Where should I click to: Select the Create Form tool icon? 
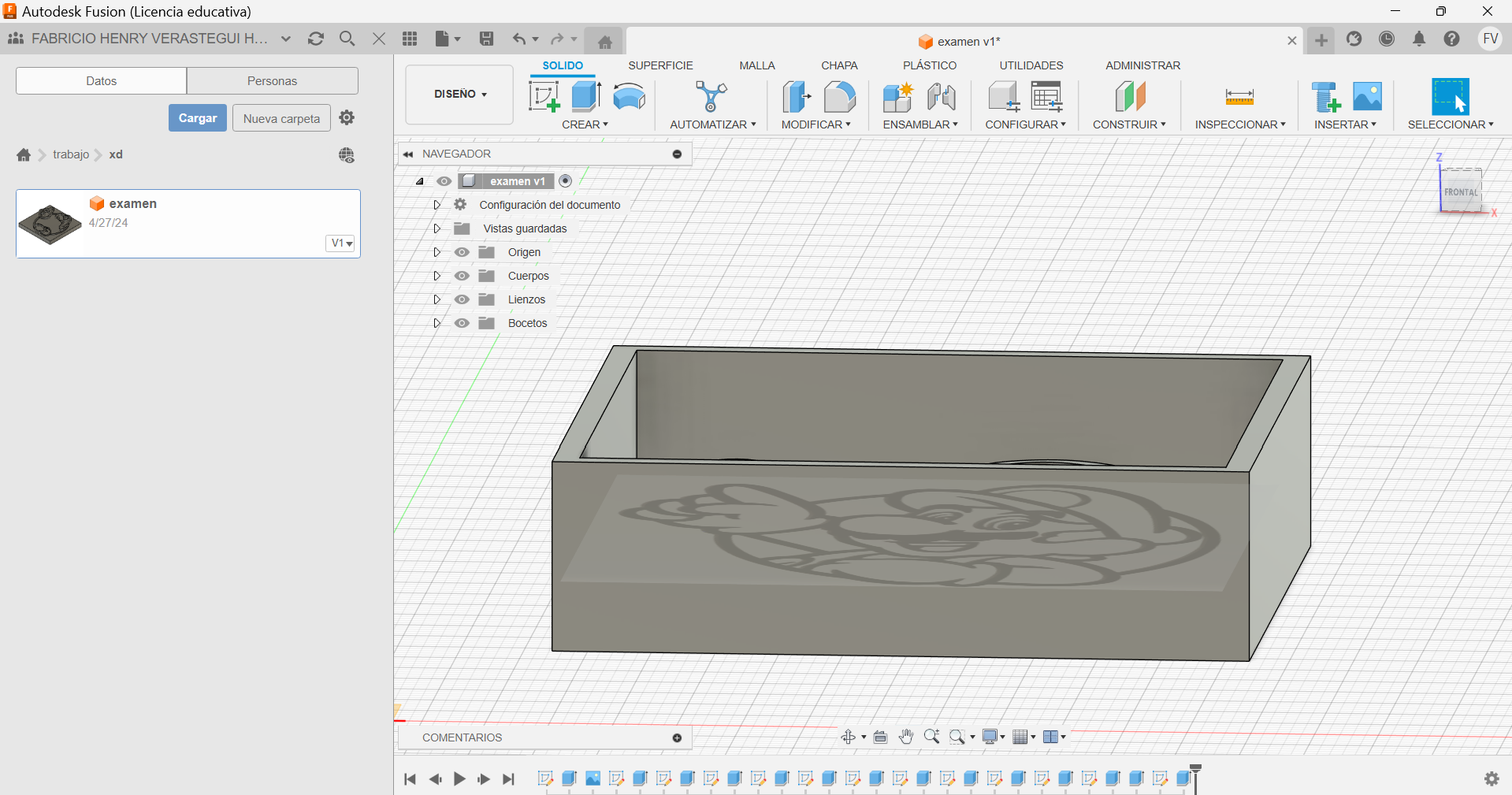(629, 97)
